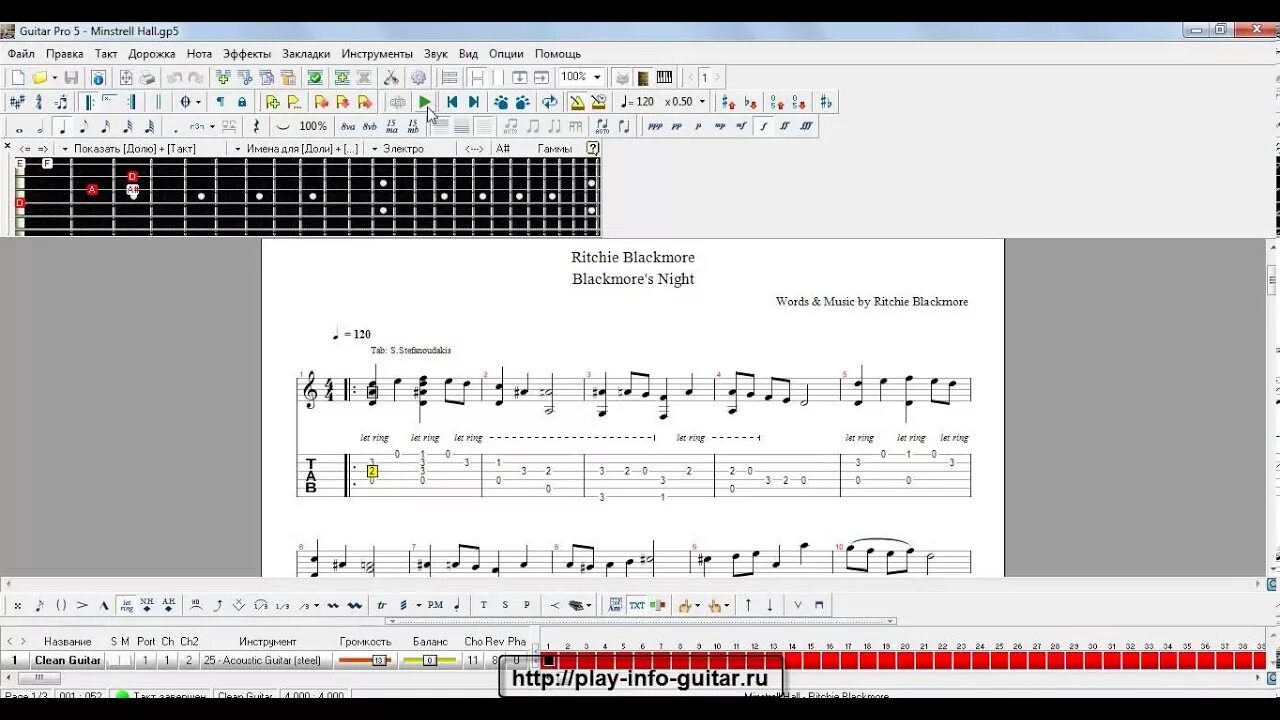The image size is (1280, 720).
Task: Open the Инструменты menu
Action: coord(377,54)
